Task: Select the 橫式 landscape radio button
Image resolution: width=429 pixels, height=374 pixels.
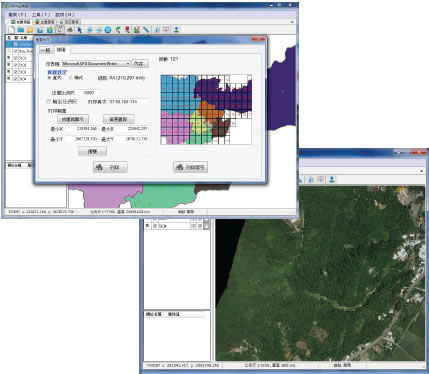Action: coord(71,78)
